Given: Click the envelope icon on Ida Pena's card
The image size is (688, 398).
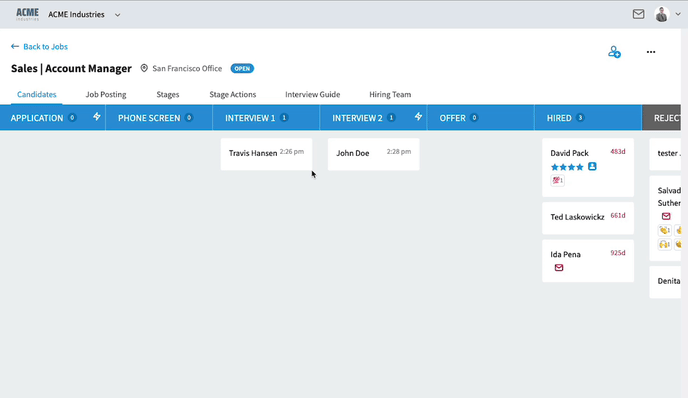Looking at the screenshot, I should tap(559, 268).
